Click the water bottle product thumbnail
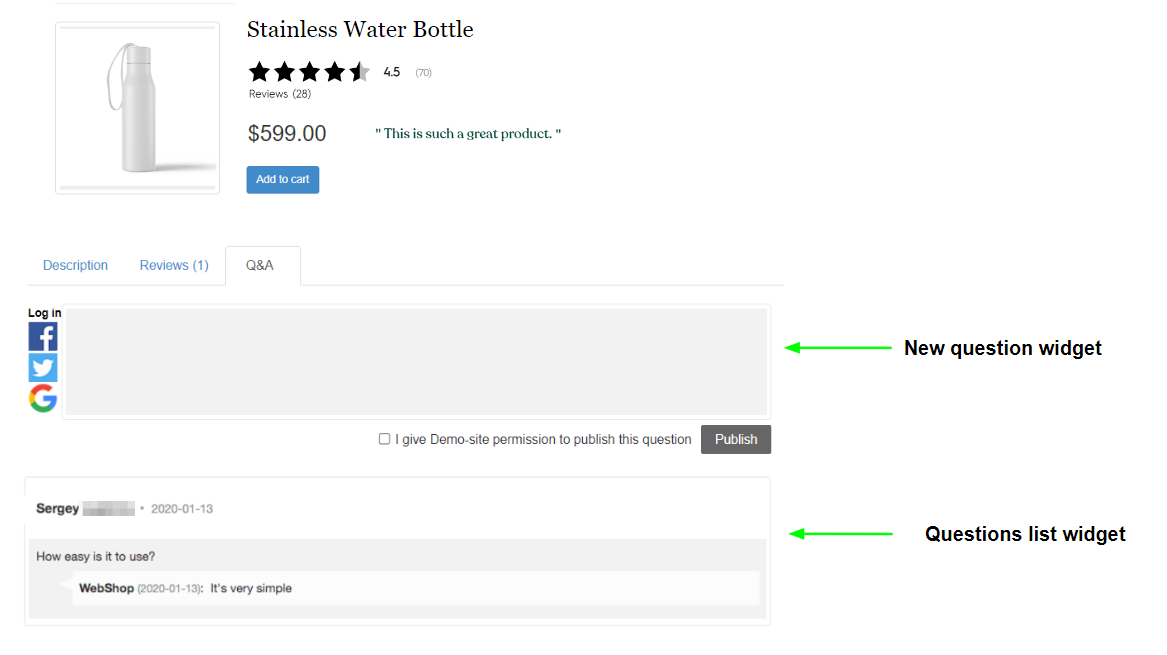Viewport: 1167px width, 655px height. 137,108
